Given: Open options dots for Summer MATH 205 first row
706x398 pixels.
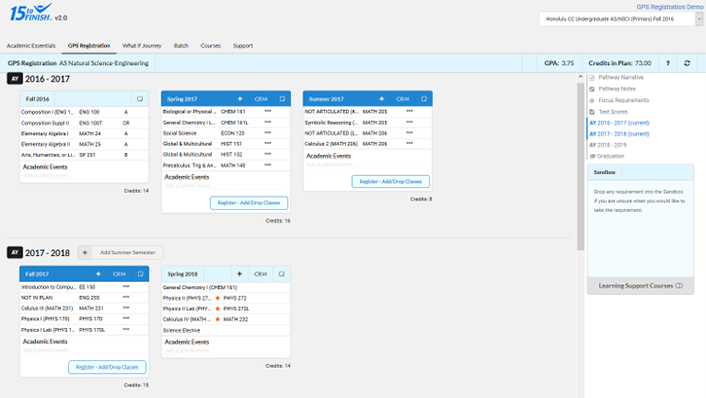Looking at the screenshot, I should [x=409, y=111].
